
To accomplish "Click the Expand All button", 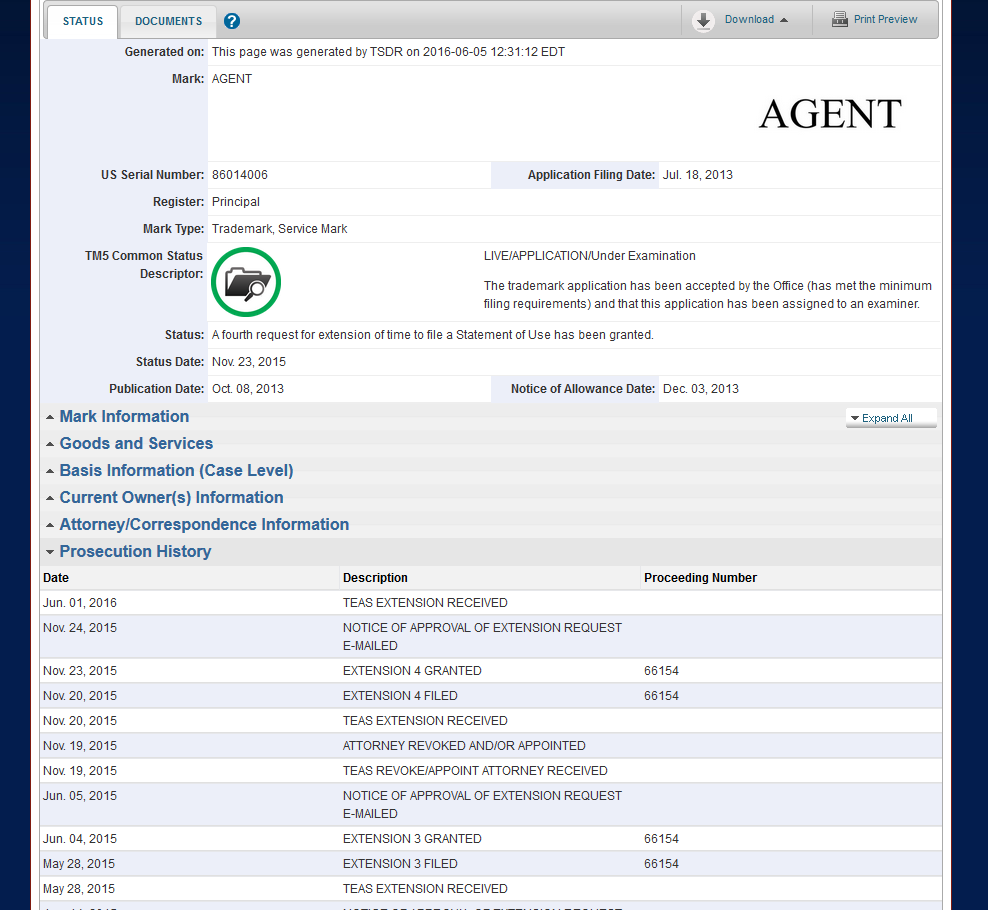I will point(891,418).
